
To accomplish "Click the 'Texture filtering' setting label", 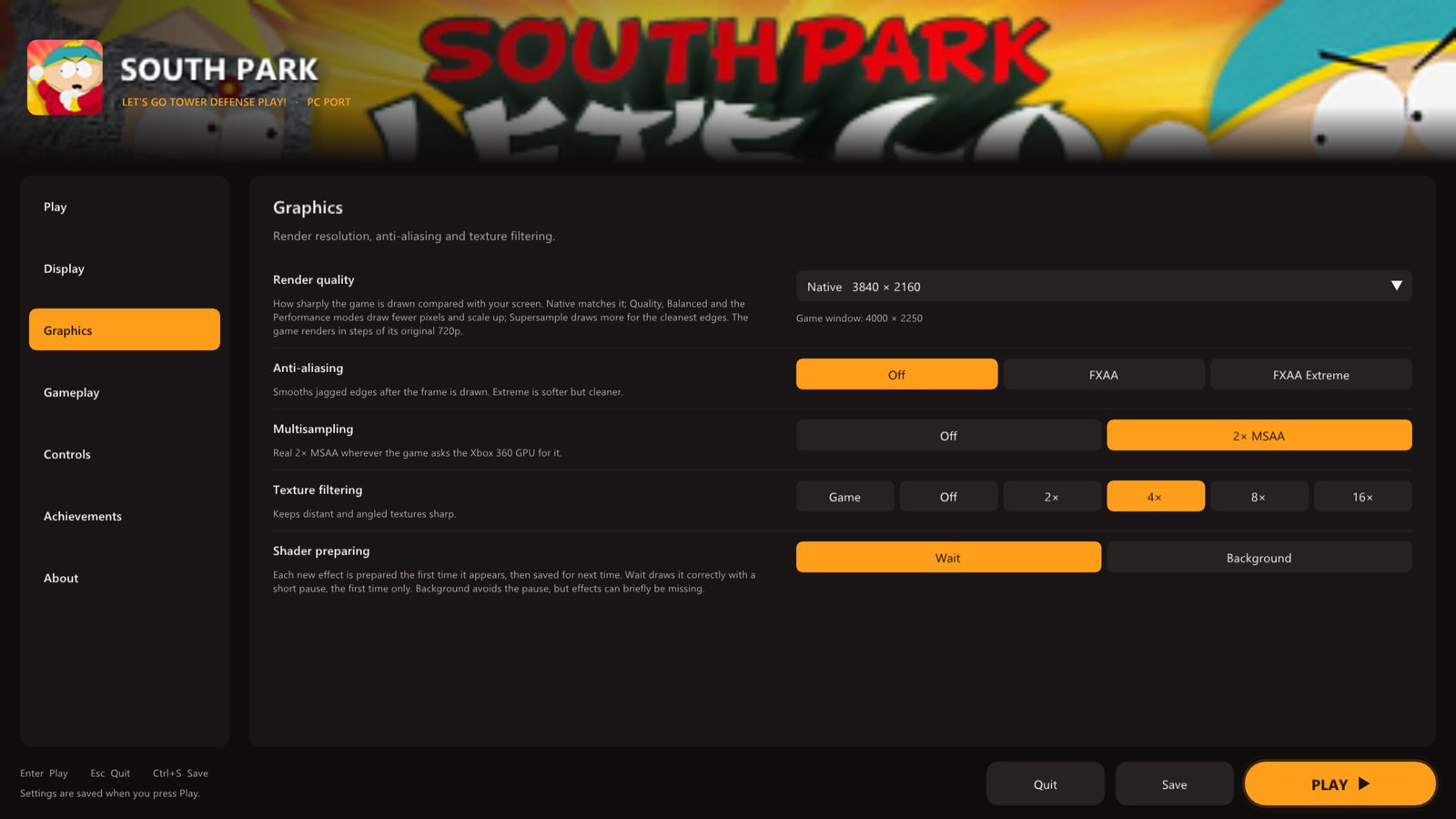I will point(318,490).
